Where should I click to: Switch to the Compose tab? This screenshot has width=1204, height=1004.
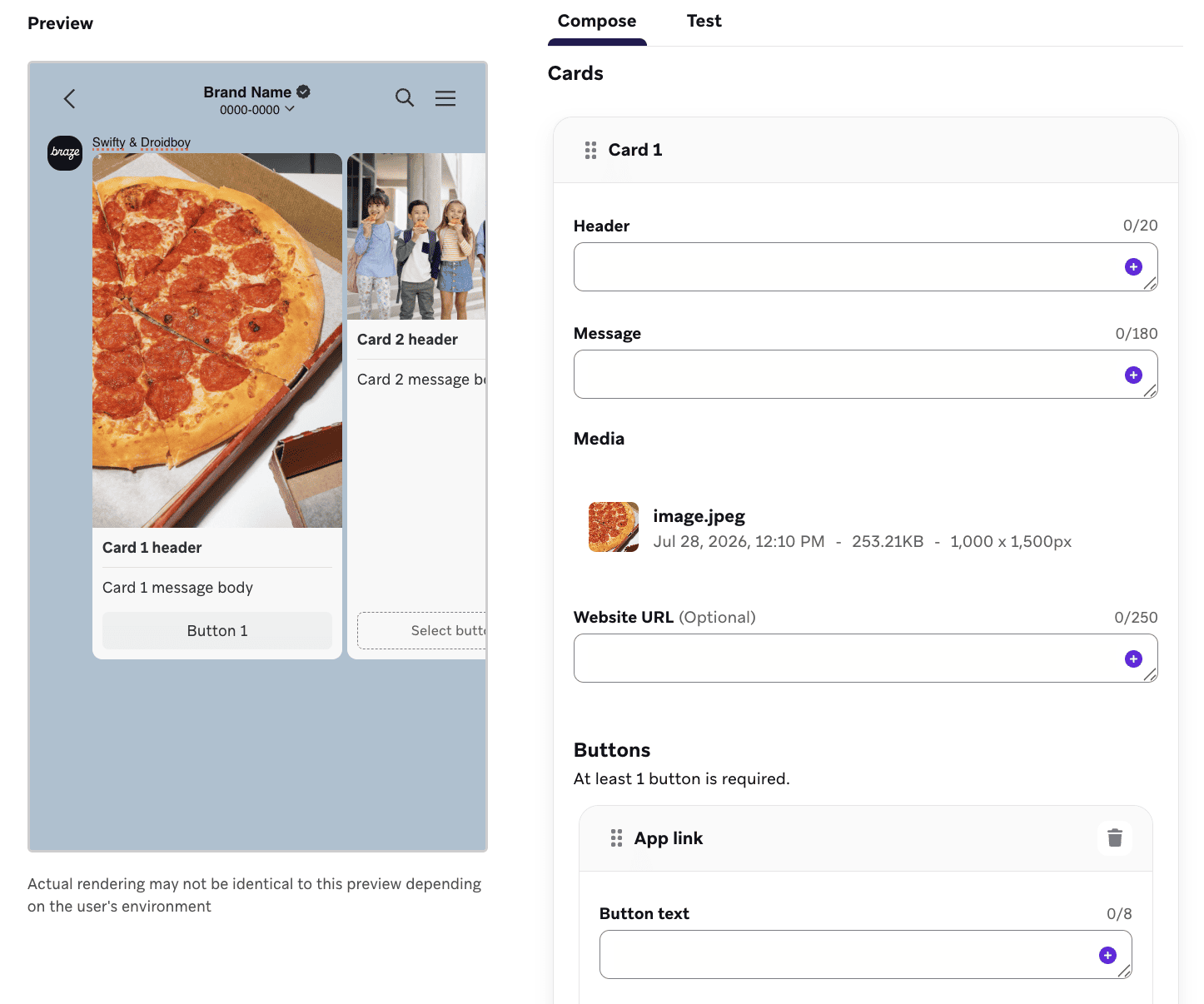(x=597, y=22)
